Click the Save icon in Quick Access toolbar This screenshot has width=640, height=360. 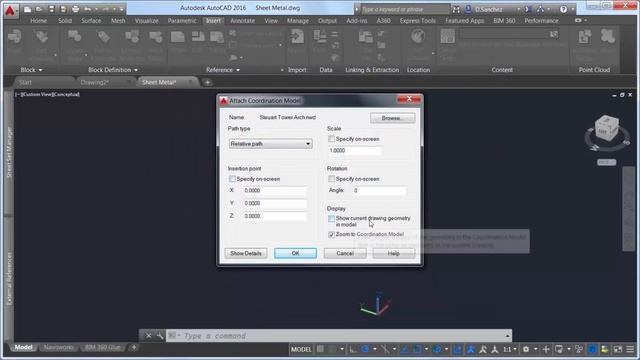(x=51, y=9)
